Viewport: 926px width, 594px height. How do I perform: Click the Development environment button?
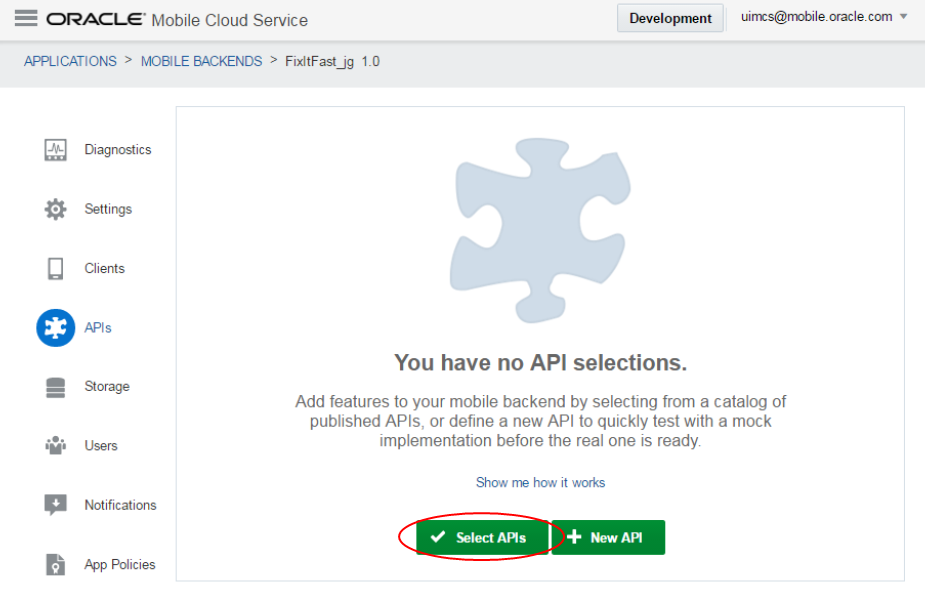click(x=670, y=18)
